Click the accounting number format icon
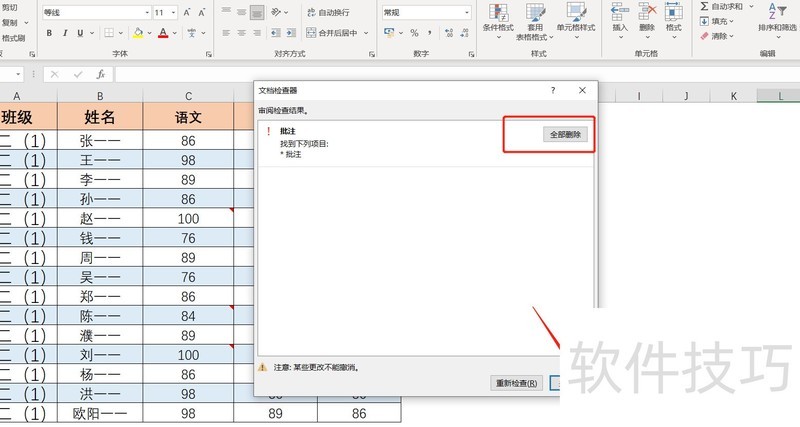 pyautogui.click(x=389, y=33)
